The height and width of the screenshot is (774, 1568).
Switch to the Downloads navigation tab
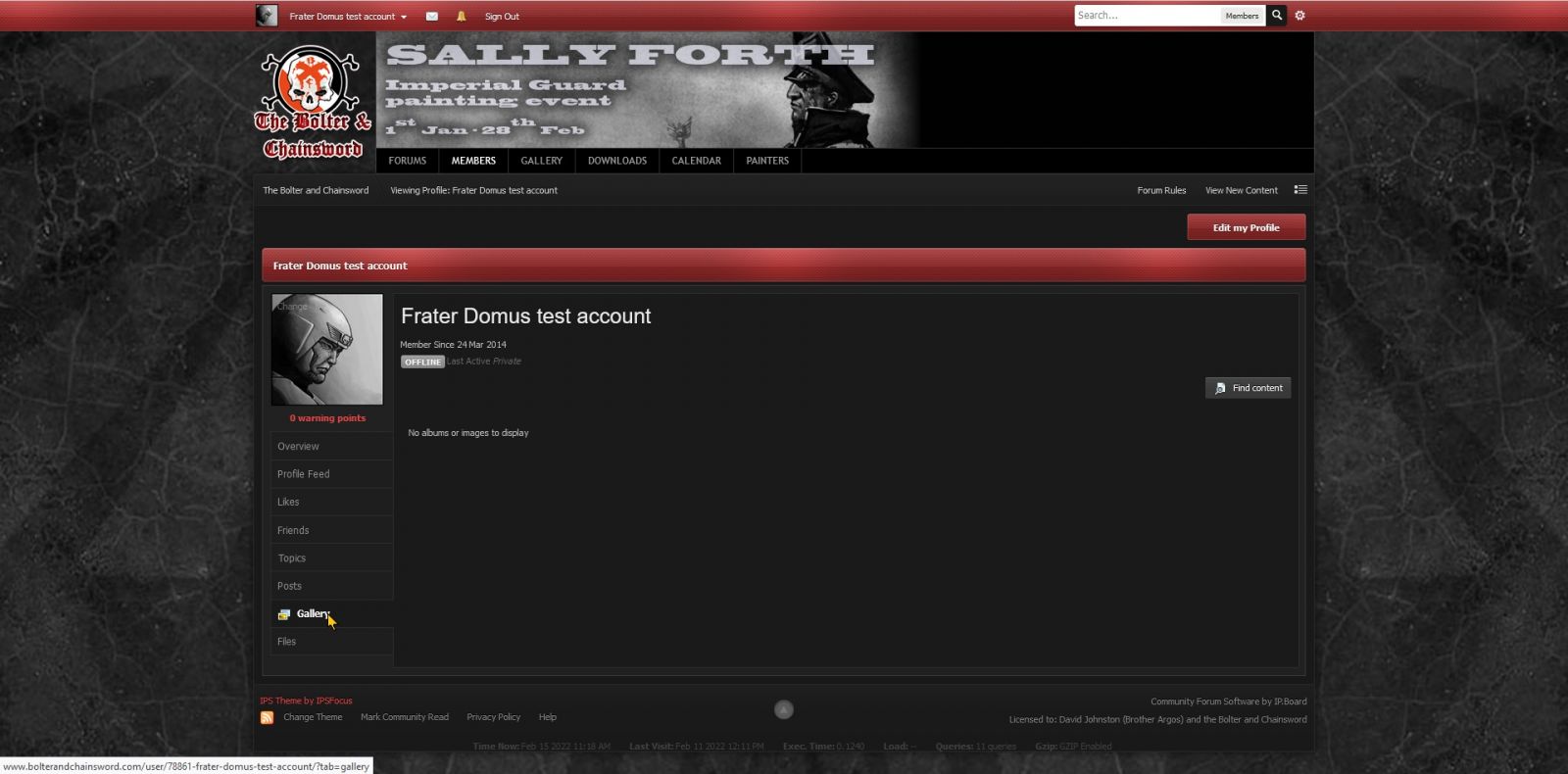(616, 161)
